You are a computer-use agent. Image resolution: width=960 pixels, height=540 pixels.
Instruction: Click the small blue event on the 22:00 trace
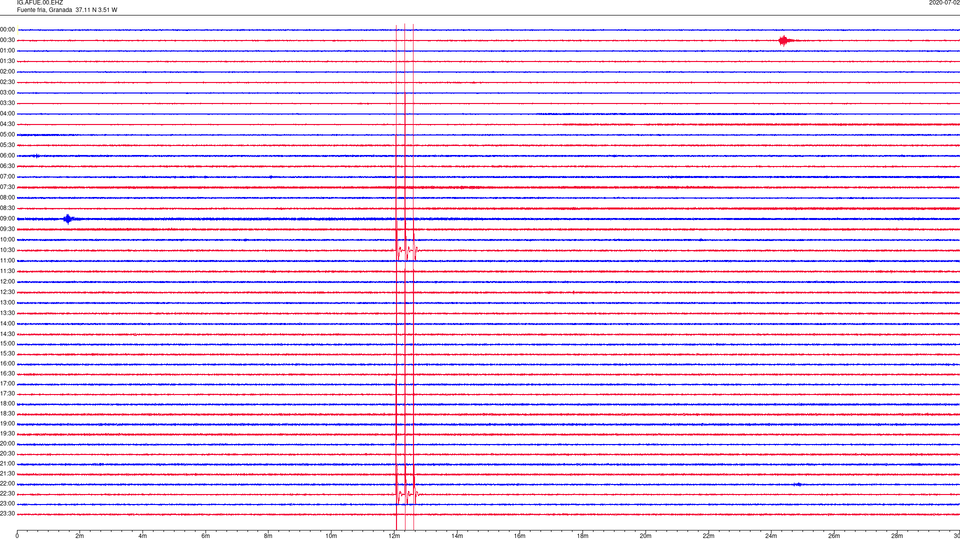point(797,484)
